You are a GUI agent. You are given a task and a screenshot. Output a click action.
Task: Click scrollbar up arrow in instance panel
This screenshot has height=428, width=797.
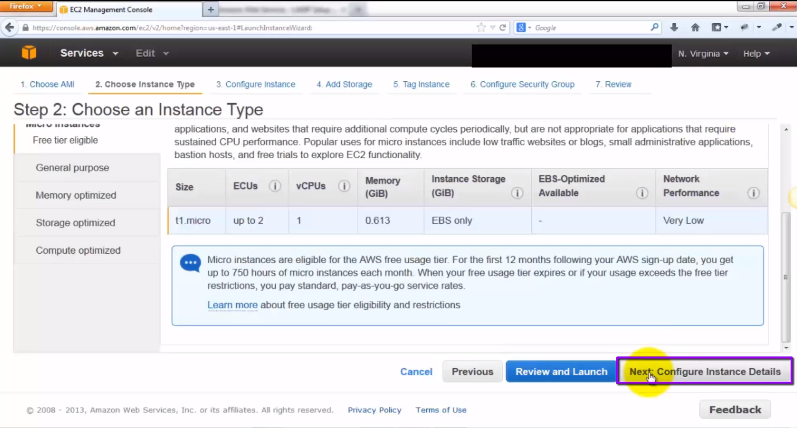coord(786,130)
